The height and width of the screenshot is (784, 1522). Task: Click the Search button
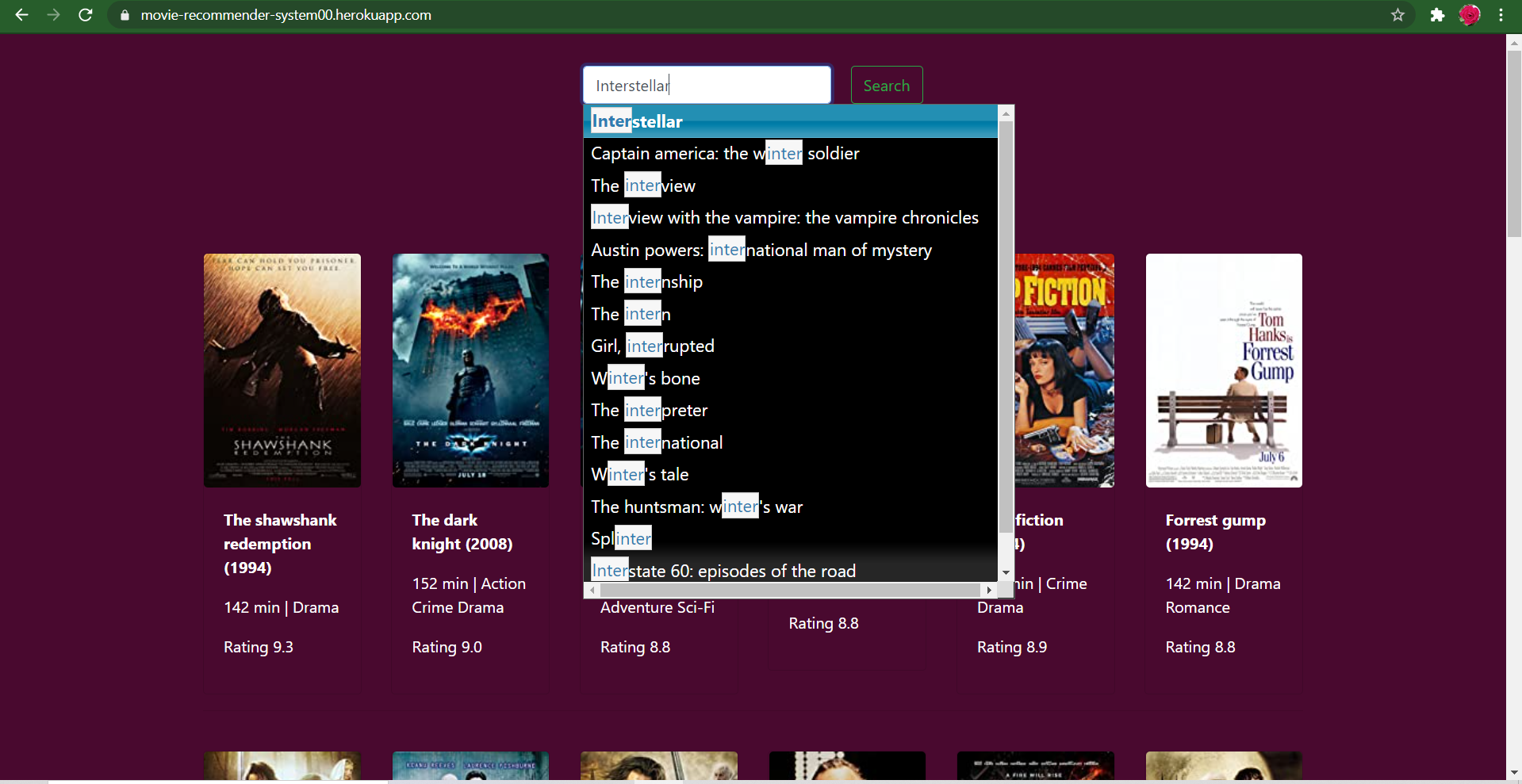pos(886,85)
